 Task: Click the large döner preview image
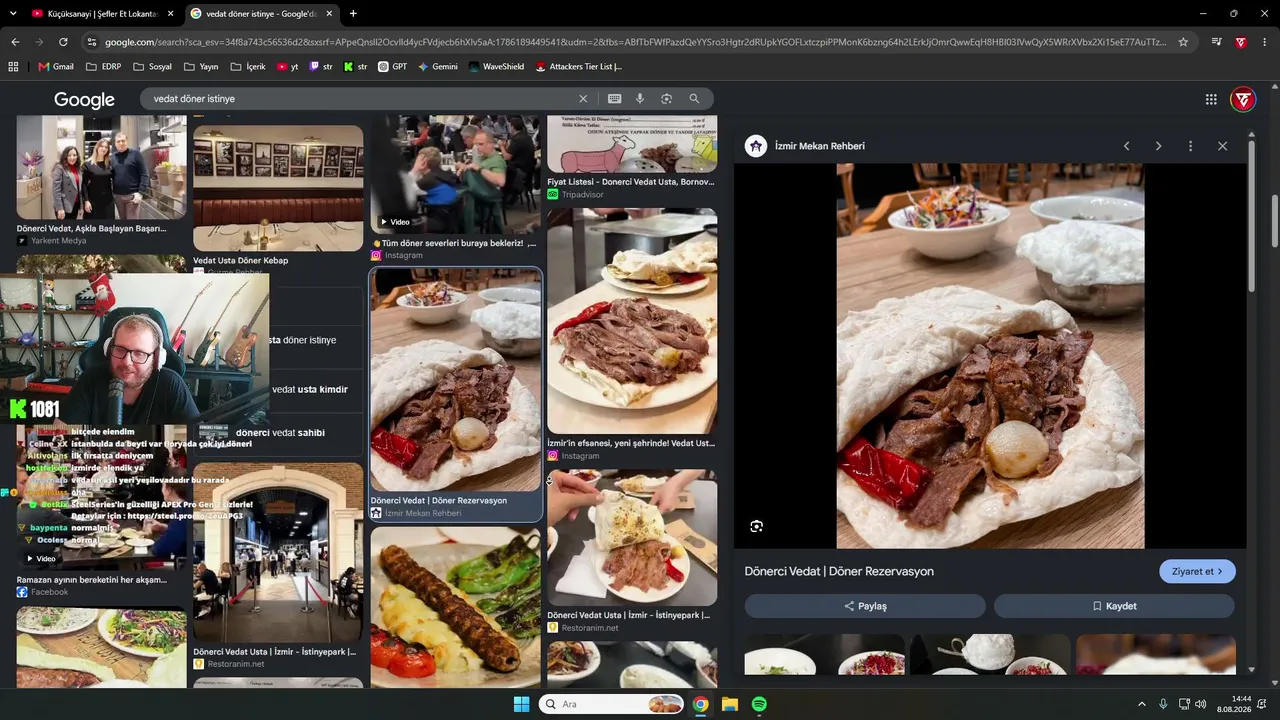pos(990,356)
